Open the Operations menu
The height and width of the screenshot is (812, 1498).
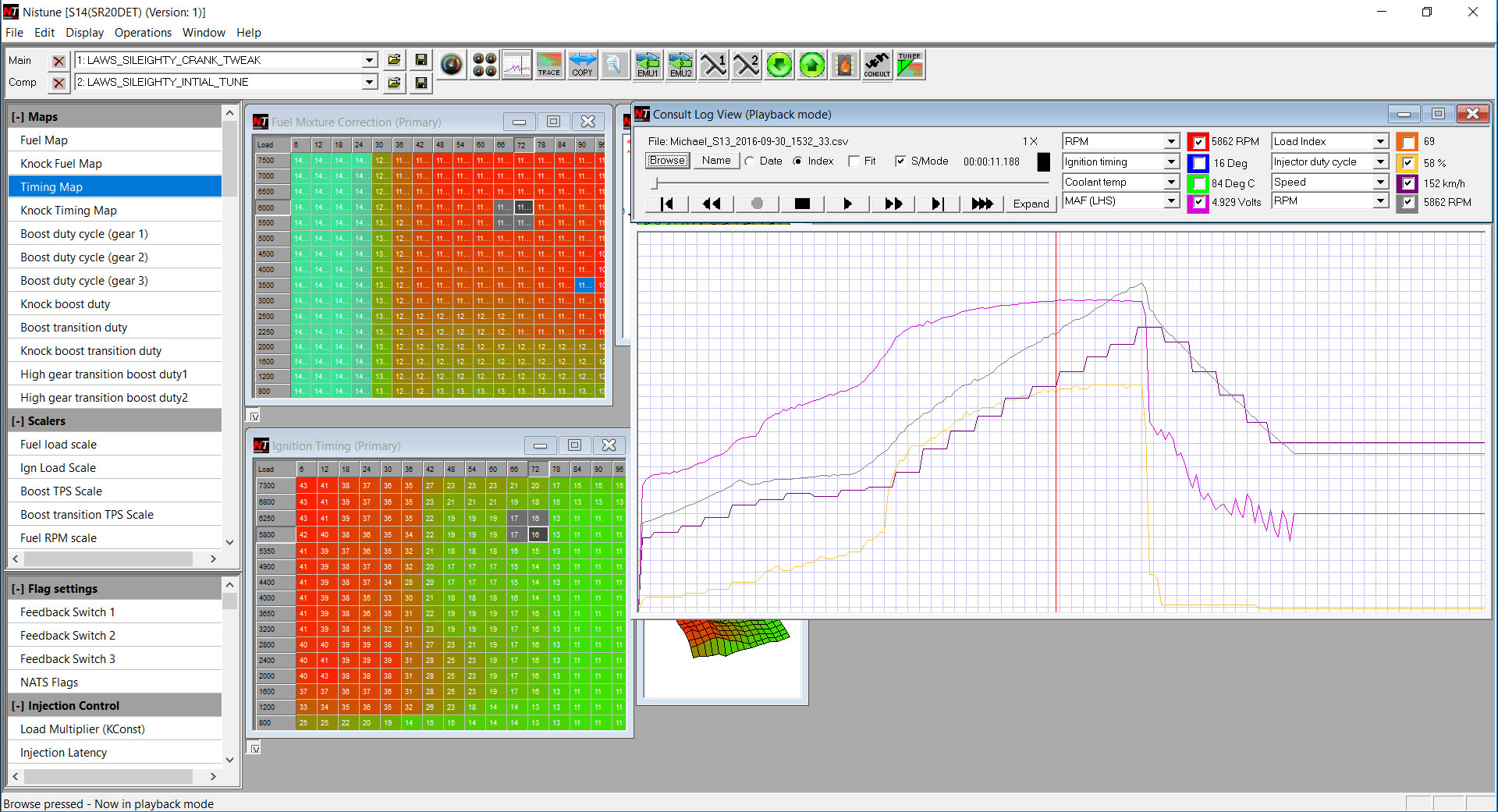pos(143,33)
